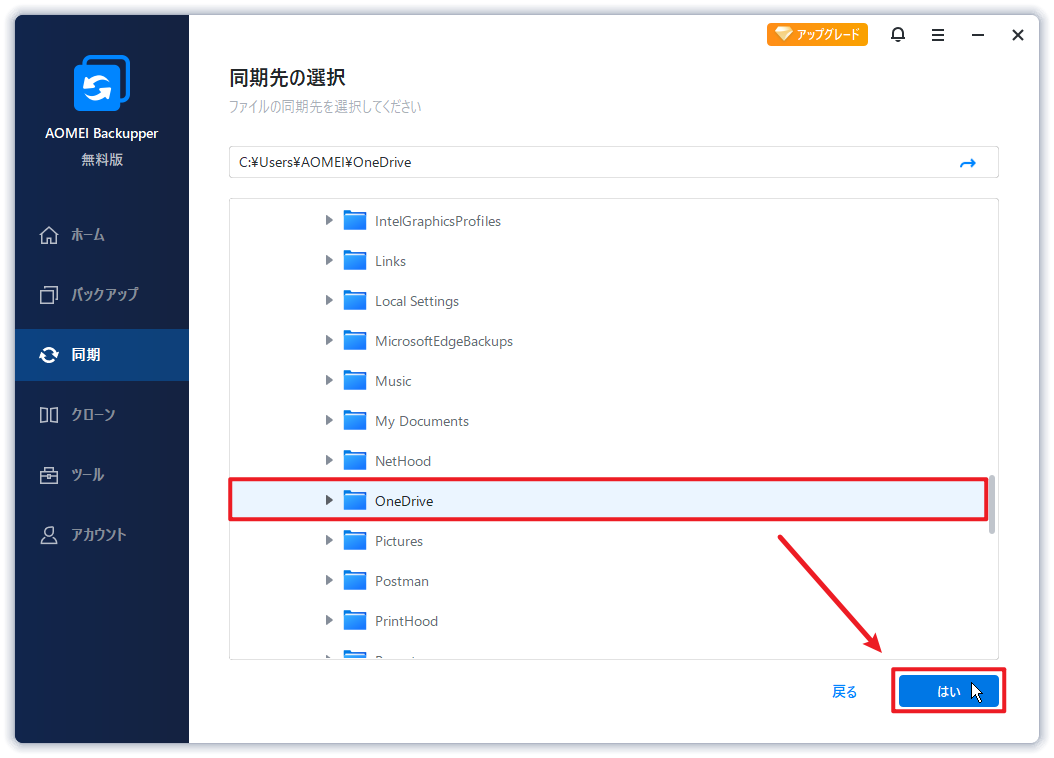Select the "Music" folder name
This screenshot has height=758, width=1054.
click(393, 382)
